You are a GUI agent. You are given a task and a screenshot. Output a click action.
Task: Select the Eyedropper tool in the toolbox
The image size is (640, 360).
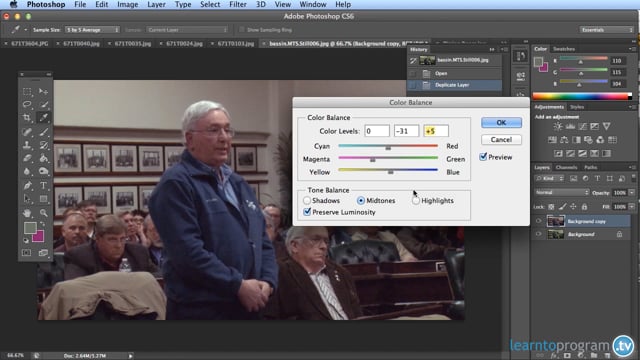pos(43,118)
